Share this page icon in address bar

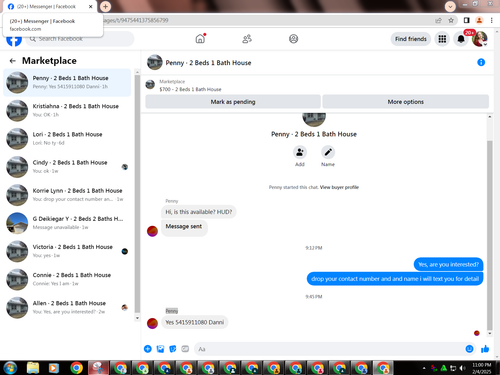438,20
